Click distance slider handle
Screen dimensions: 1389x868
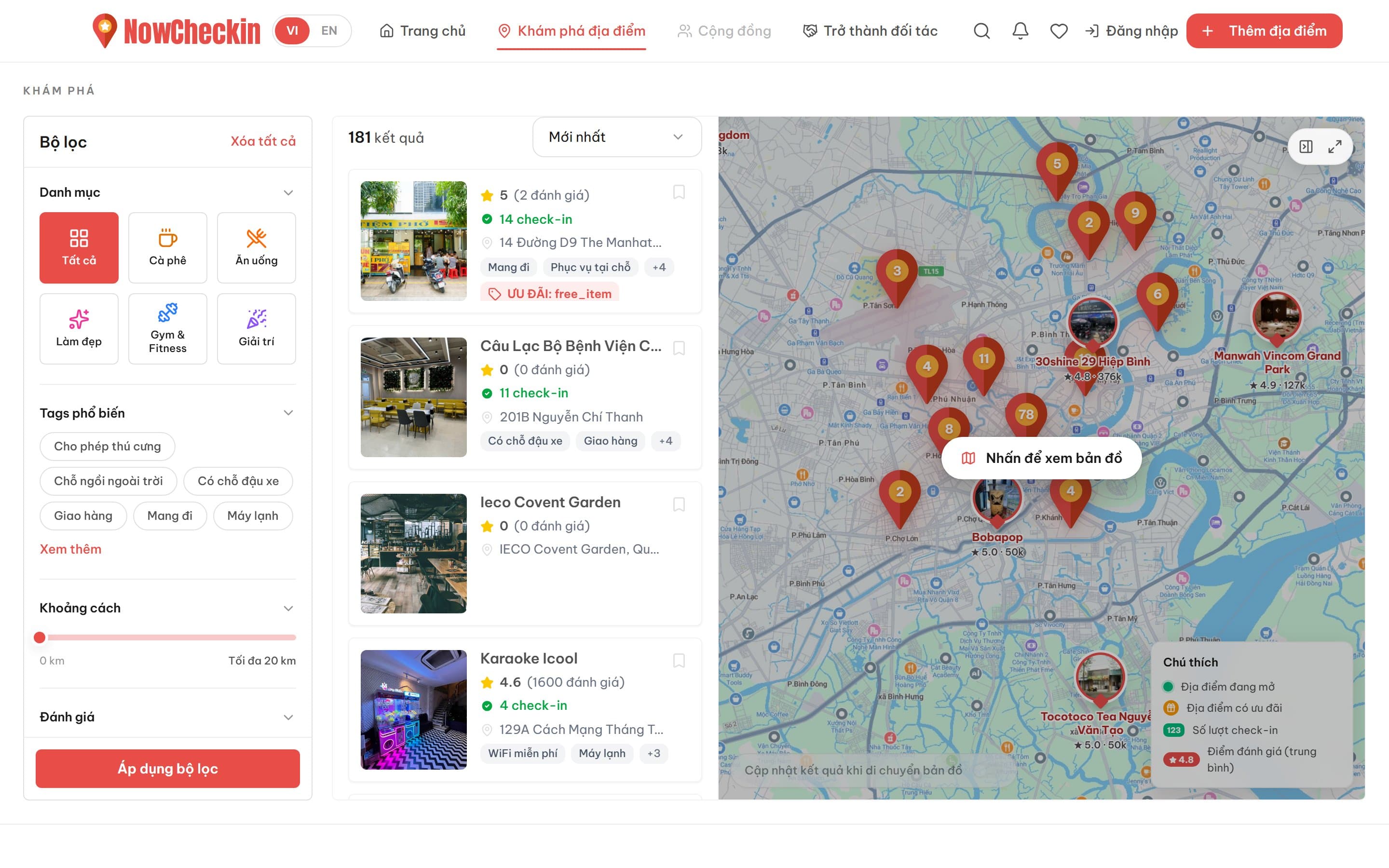pos(40,637)
